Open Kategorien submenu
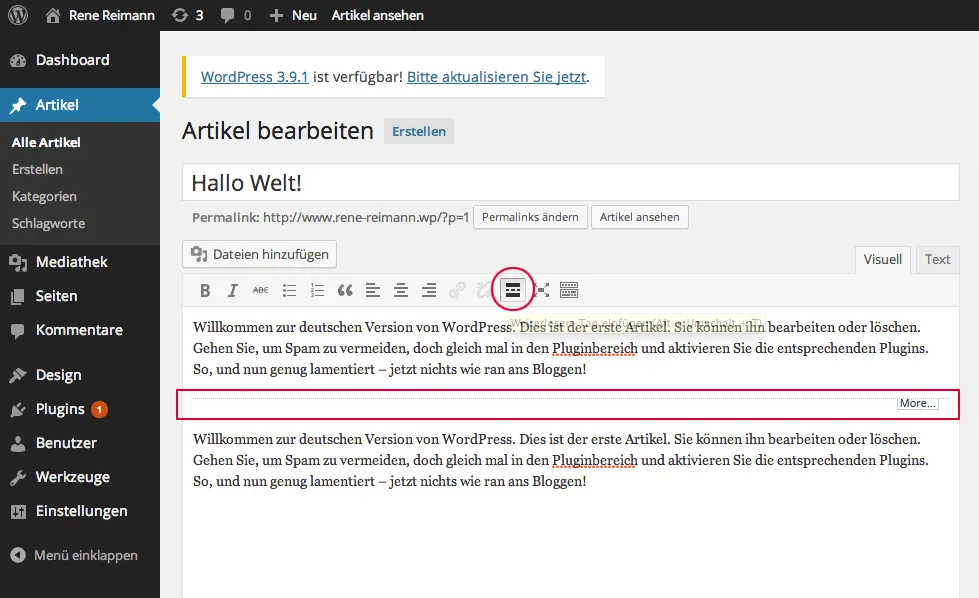The height and width of the screenshot is (598, 979). pyautogui.click(x=44, y=196)
